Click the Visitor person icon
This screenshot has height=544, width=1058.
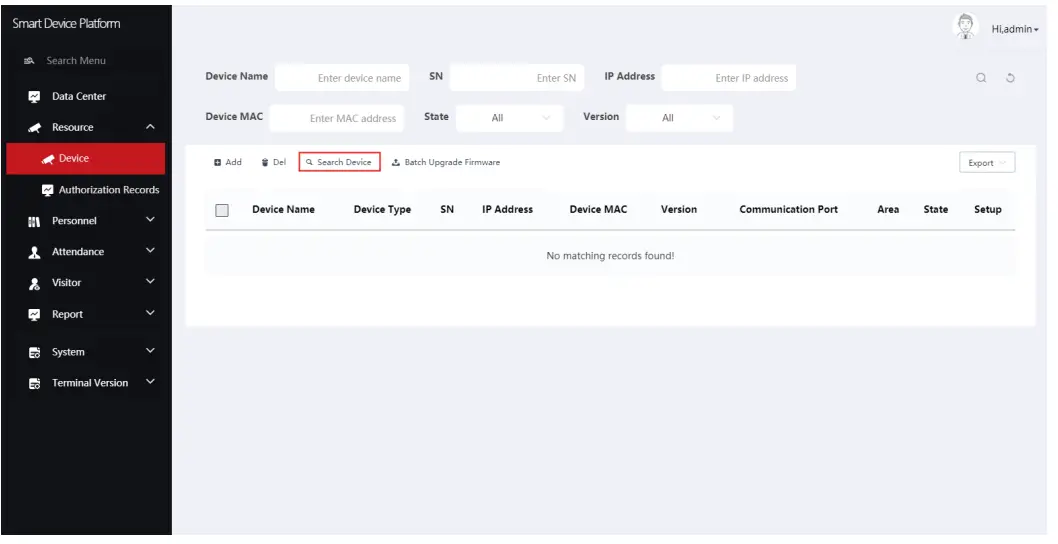click(34, 283)
